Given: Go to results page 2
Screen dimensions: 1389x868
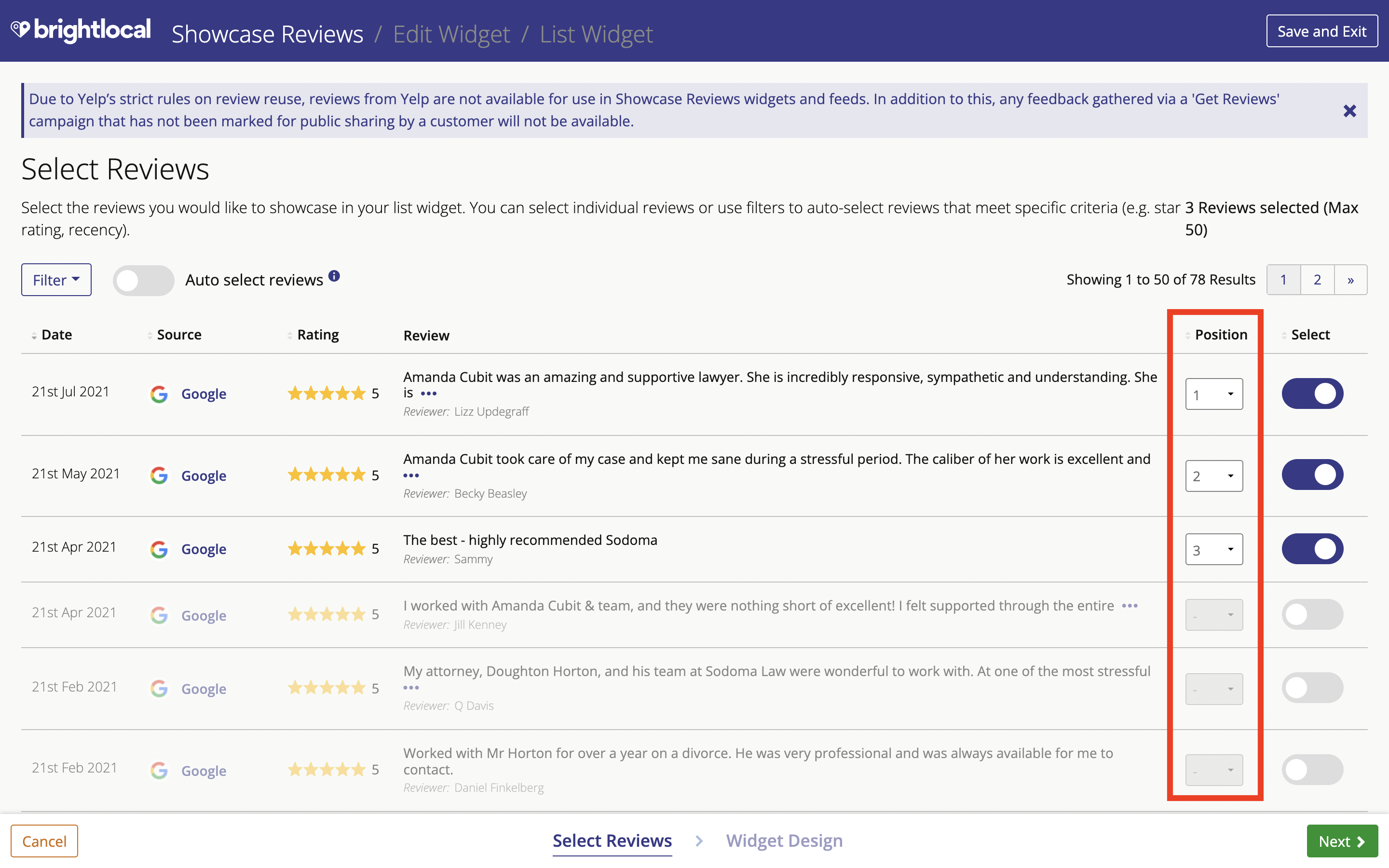Looking at the screenshot, I should point(1317,280).
